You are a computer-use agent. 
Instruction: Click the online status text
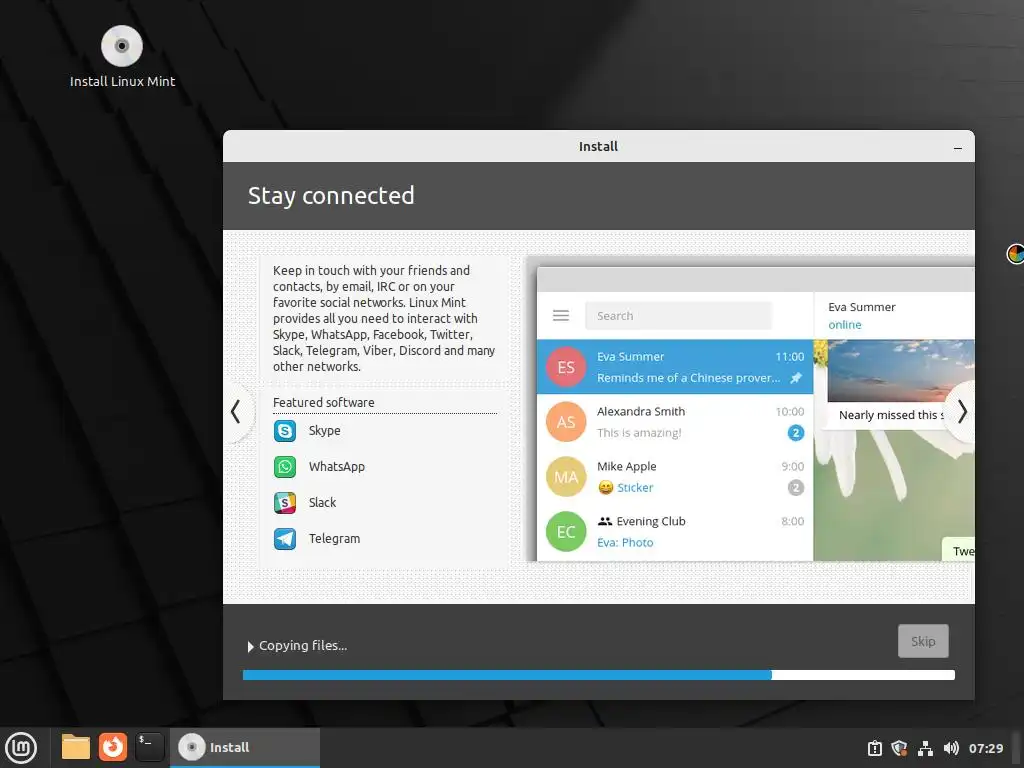click(x=844, y=325)
